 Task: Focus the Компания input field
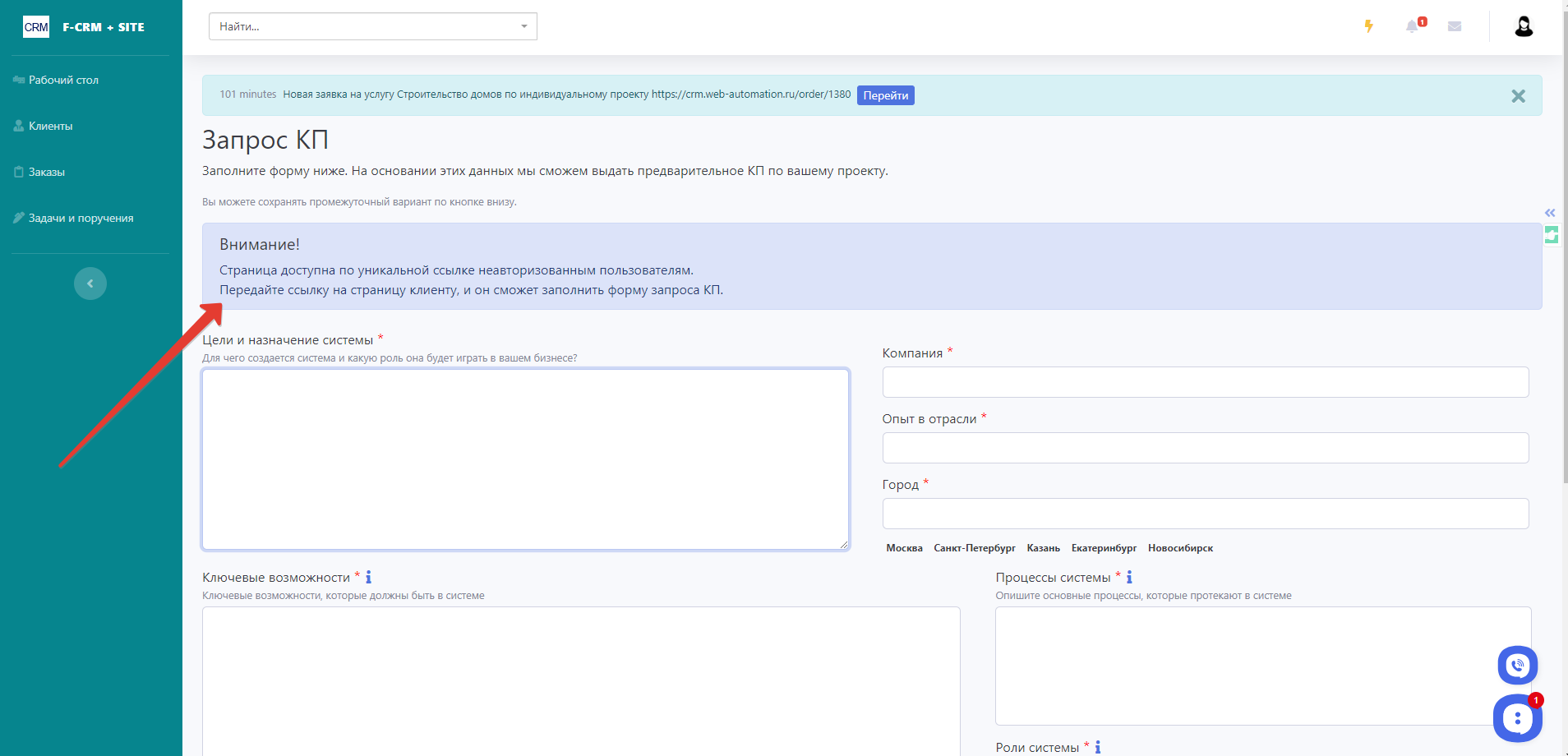click(1205, 382)
